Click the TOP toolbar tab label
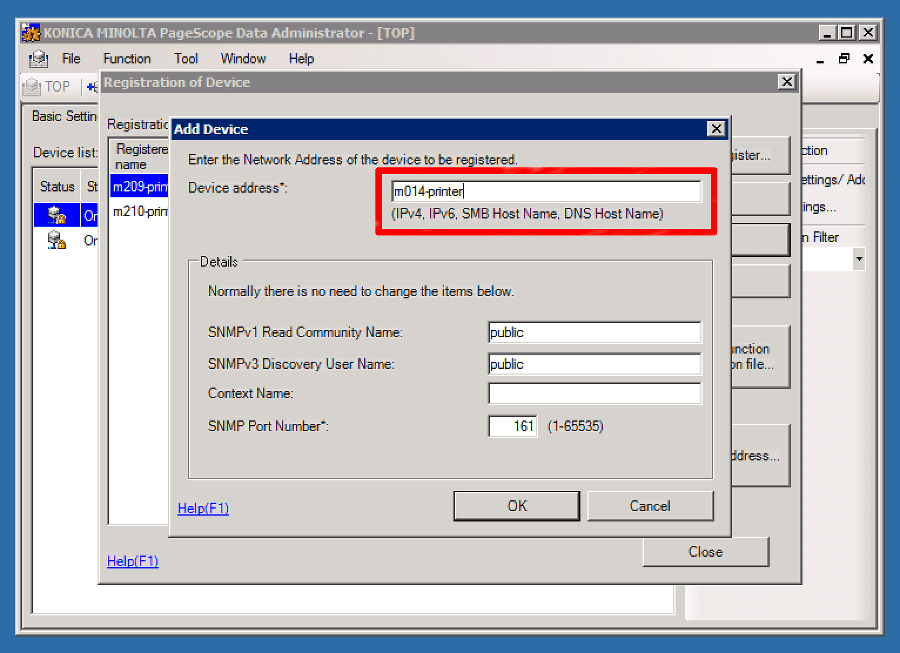This screenshot has height=653, width=900. click(x=57, y=87)
